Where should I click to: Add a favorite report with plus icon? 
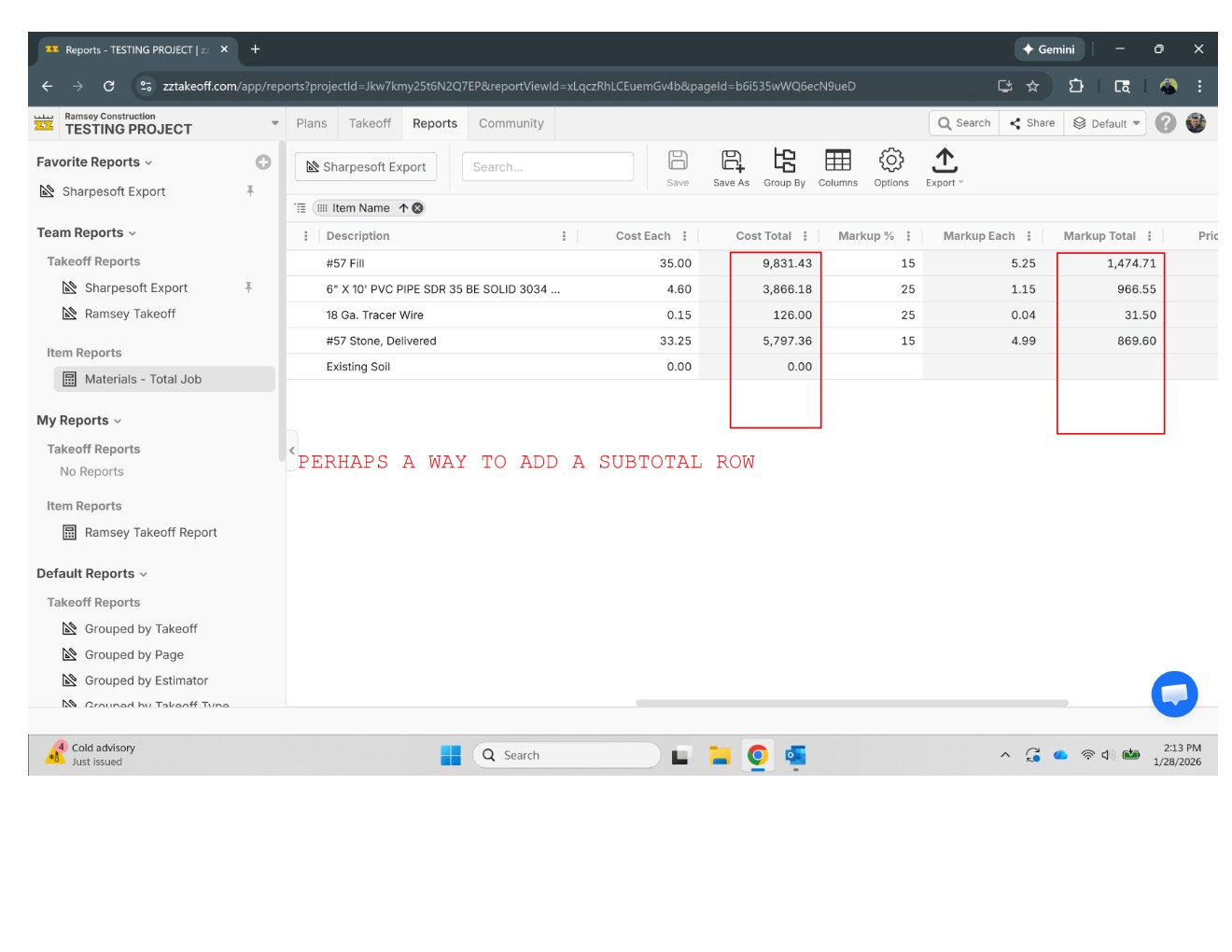point(263,162)
